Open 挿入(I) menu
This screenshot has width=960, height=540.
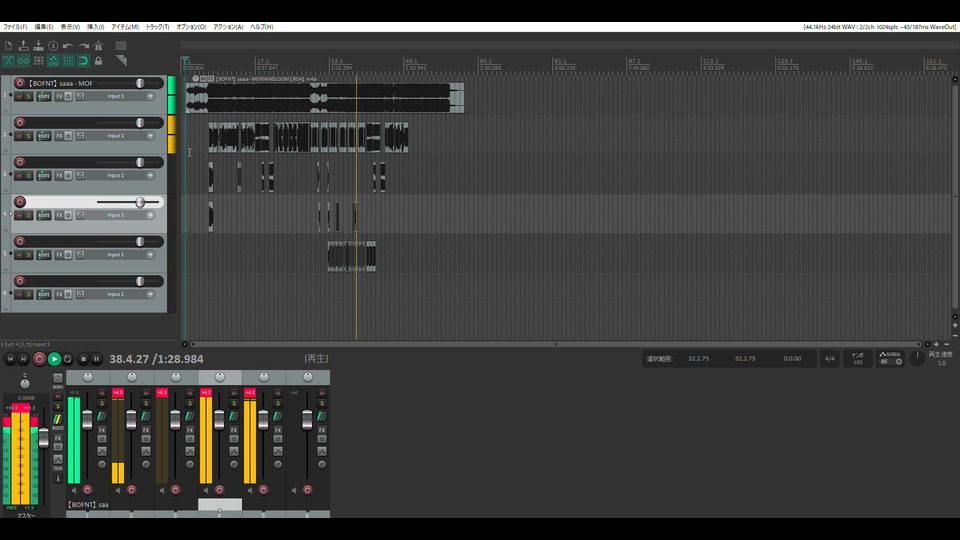[x=96, y=27]
